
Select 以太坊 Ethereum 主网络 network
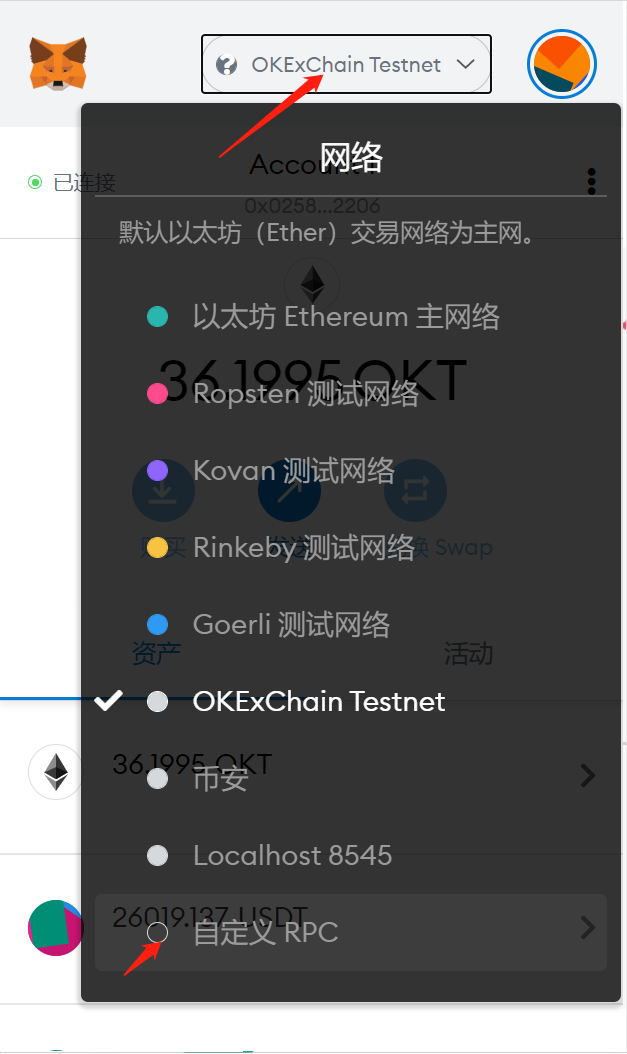[345, 317]
